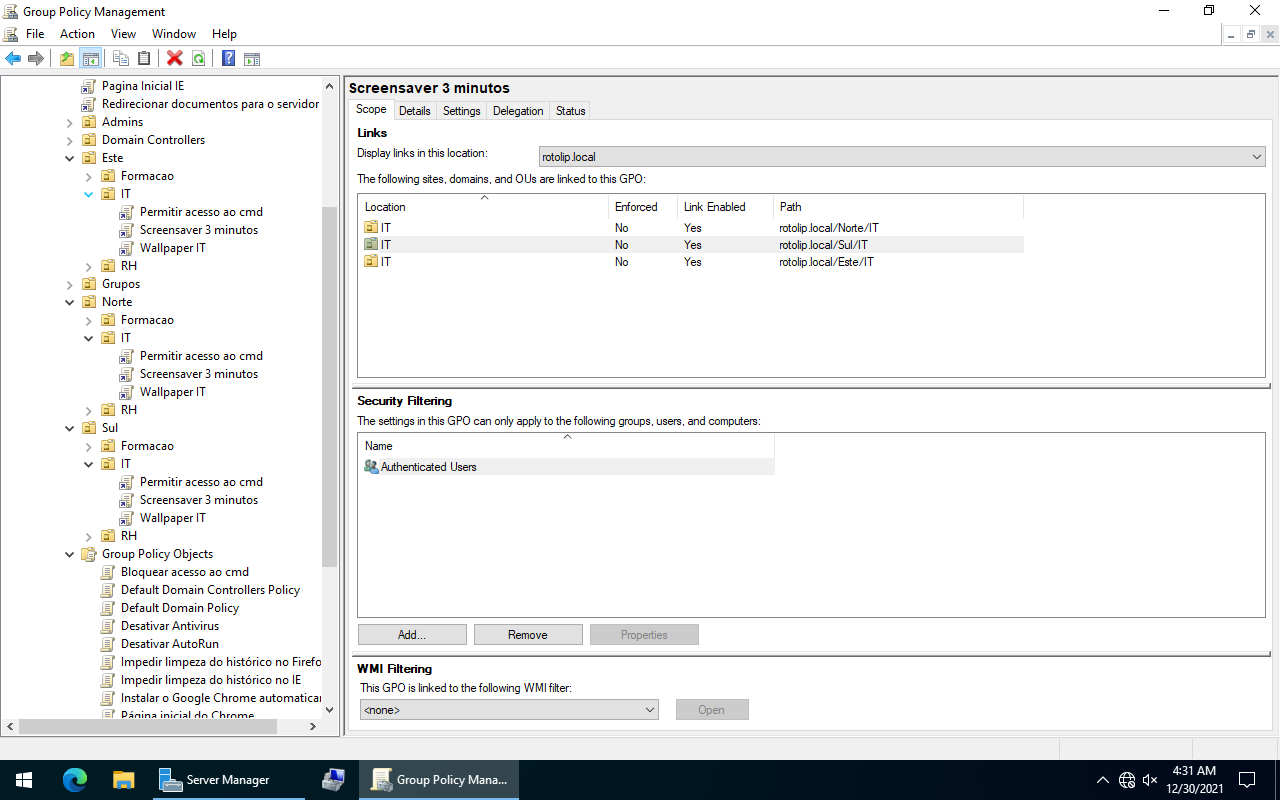Select Default Domain Policy in tree

click(180, 608)
